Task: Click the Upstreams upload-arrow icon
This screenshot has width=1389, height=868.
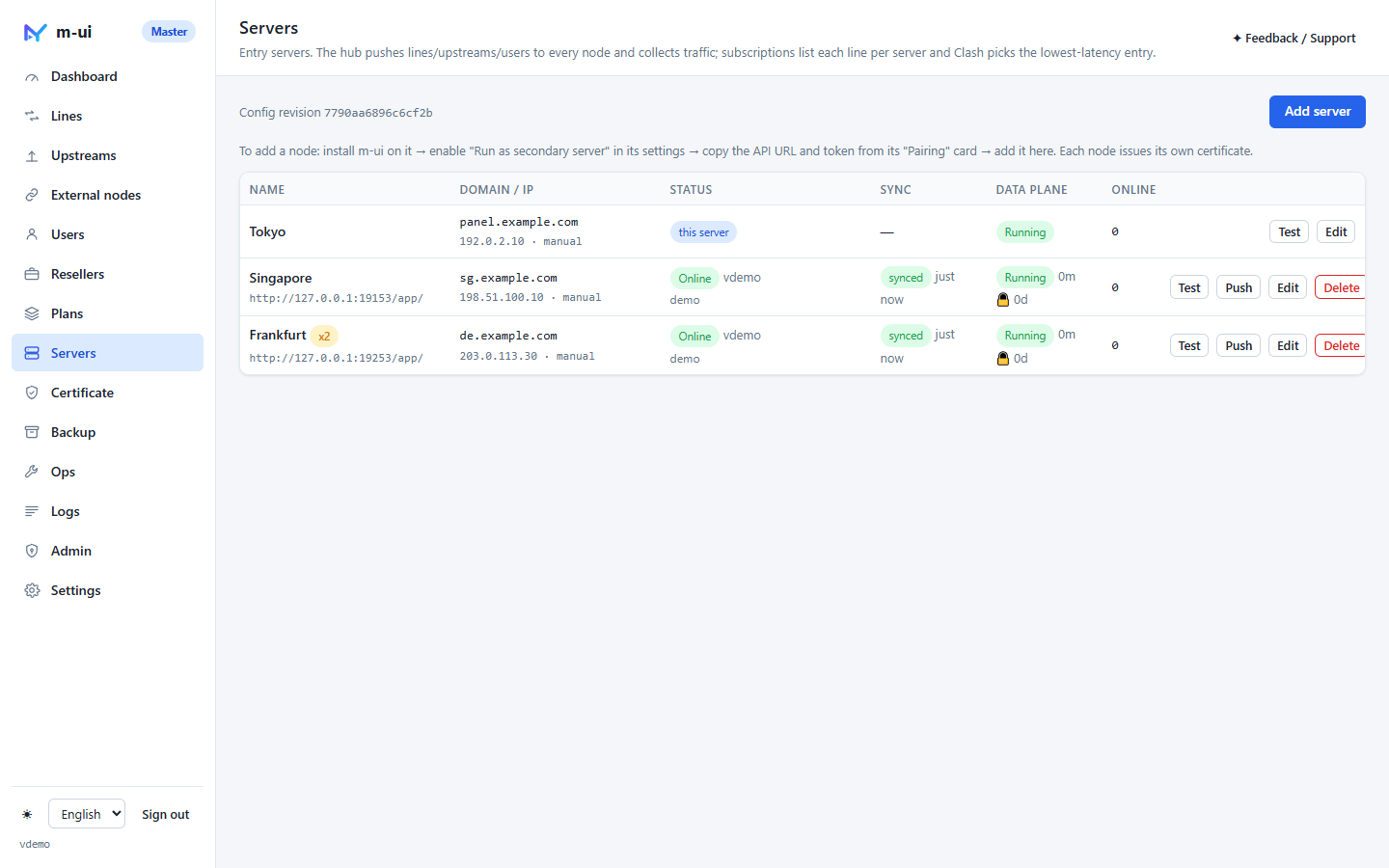Action: 32,156
